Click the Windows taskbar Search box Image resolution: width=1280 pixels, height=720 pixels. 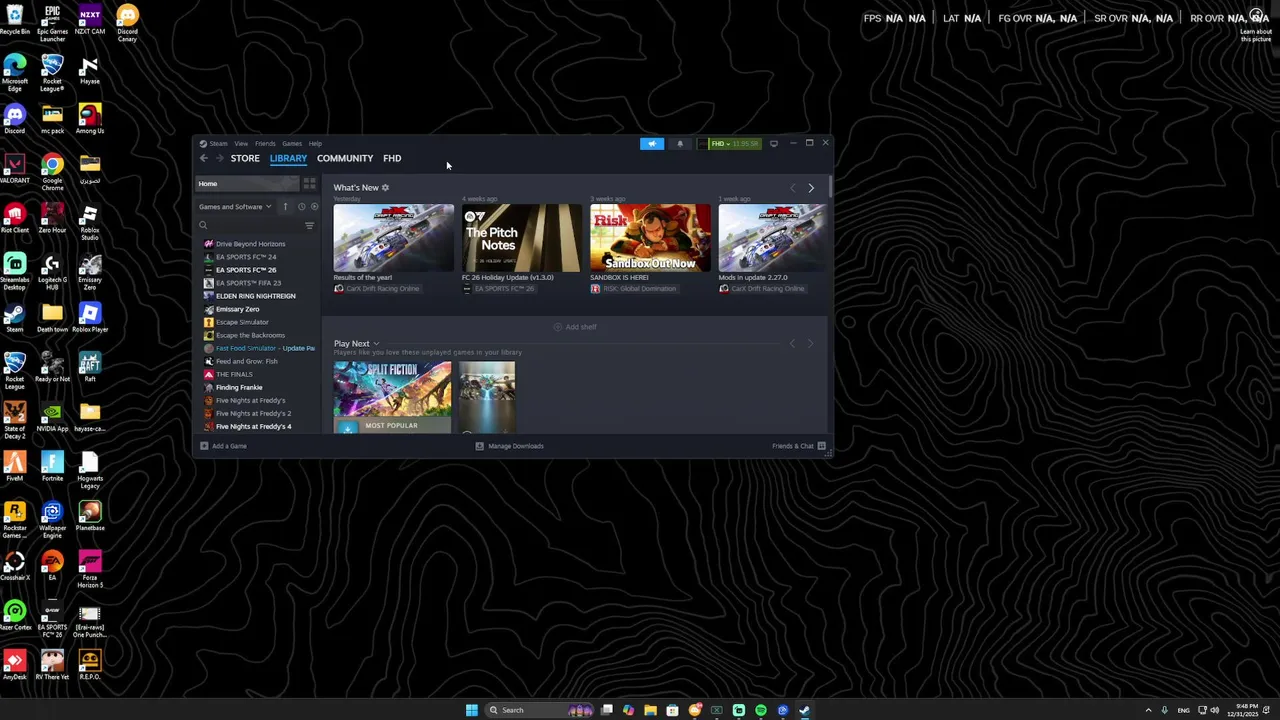(x=540, y=710)
